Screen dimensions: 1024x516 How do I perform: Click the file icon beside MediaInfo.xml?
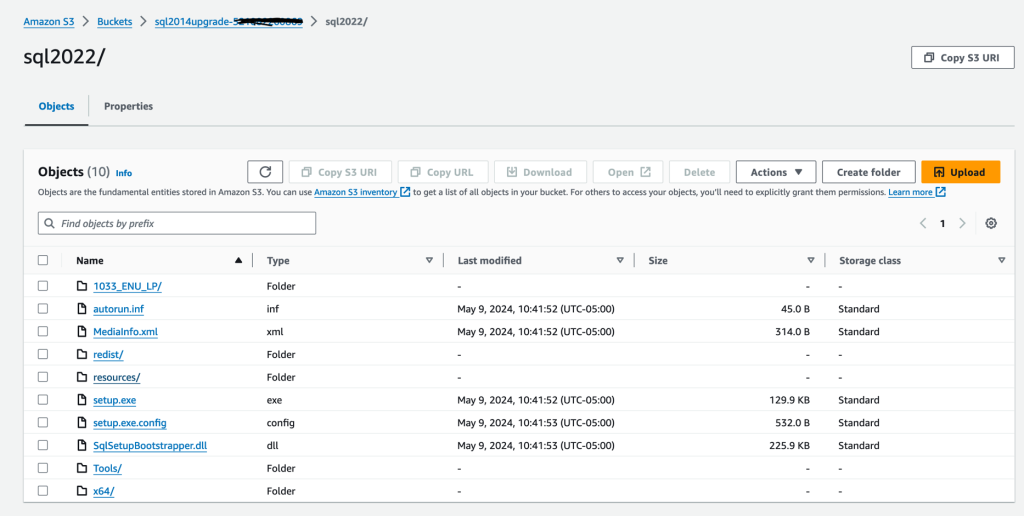[x=82, y=332]
